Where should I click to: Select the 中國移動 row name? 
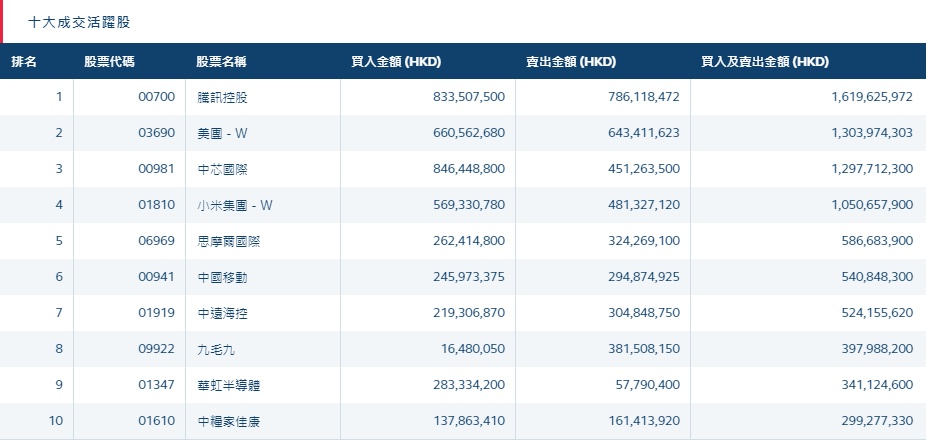223,277
